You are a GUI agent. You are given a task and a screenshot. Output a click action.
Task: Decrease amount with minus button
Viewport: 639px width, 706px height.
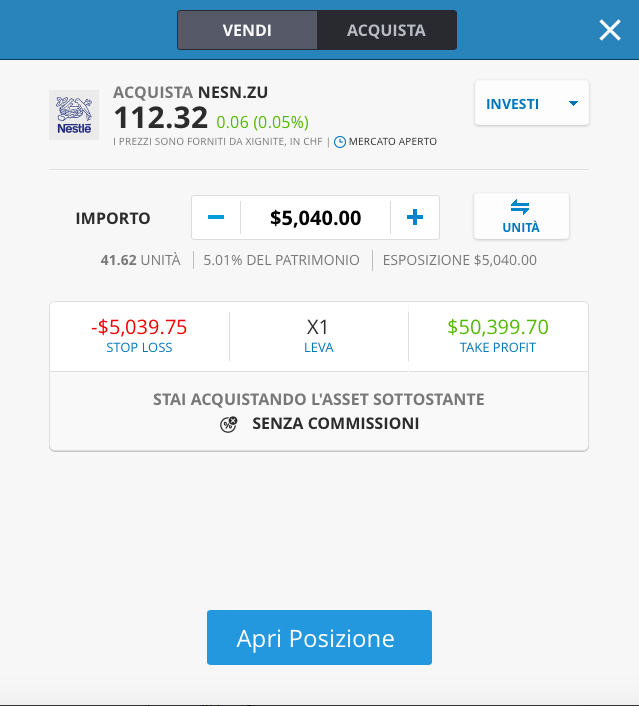[216, 217]
